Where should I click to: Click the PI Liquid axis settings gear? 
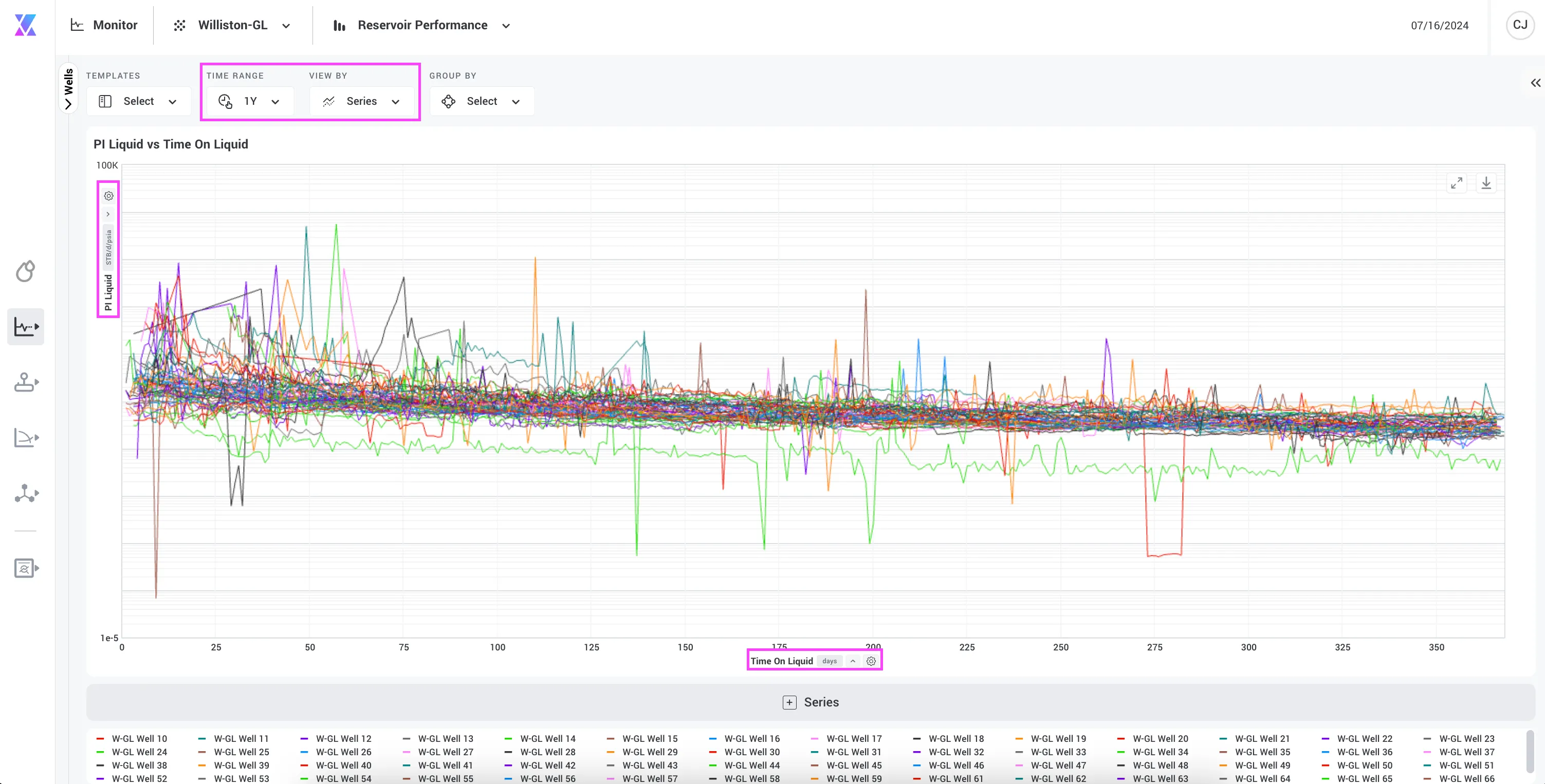click(x=108, y=196)
